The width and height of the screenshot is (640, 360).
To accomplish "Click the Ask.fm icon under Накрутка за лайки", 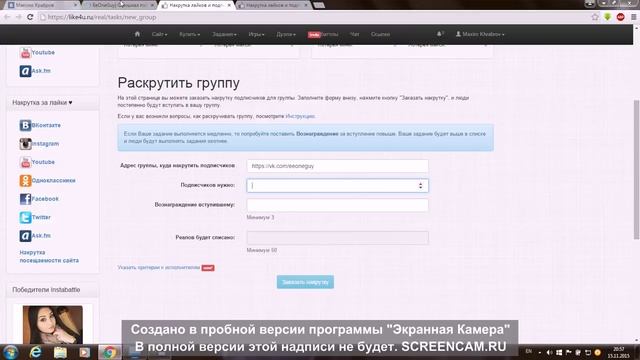I will (25, 236).
